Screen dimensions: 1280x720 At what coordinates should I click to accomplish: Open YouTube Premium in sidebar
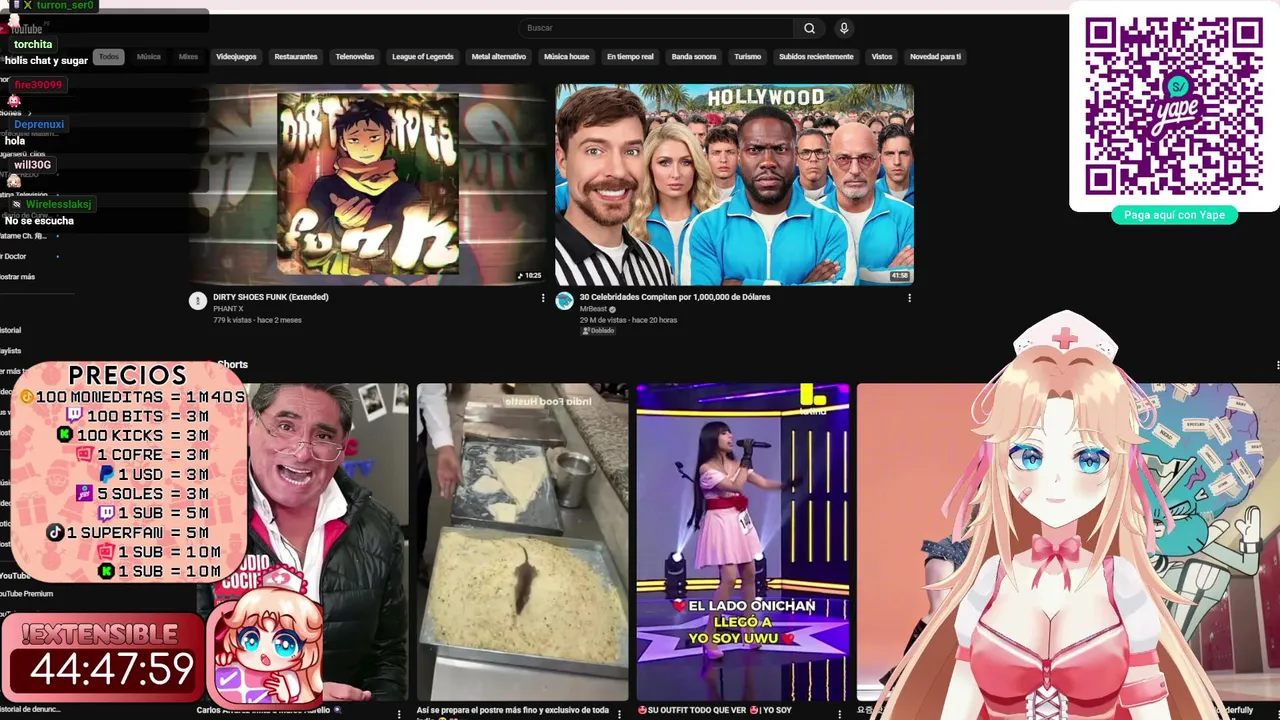[26, 594]
